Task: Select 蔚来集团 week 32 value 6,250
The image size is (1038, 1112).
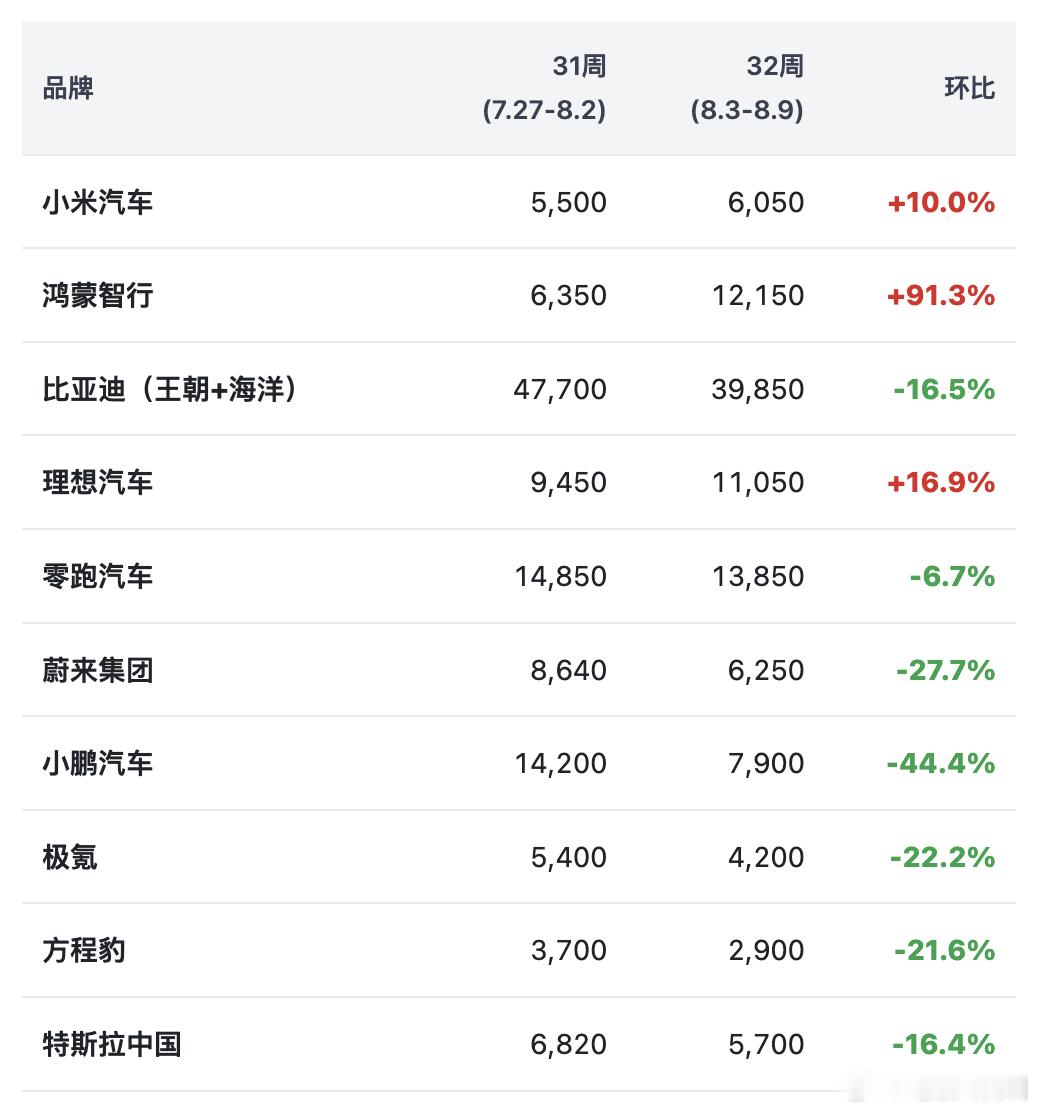Action: (x=766, y=671)
